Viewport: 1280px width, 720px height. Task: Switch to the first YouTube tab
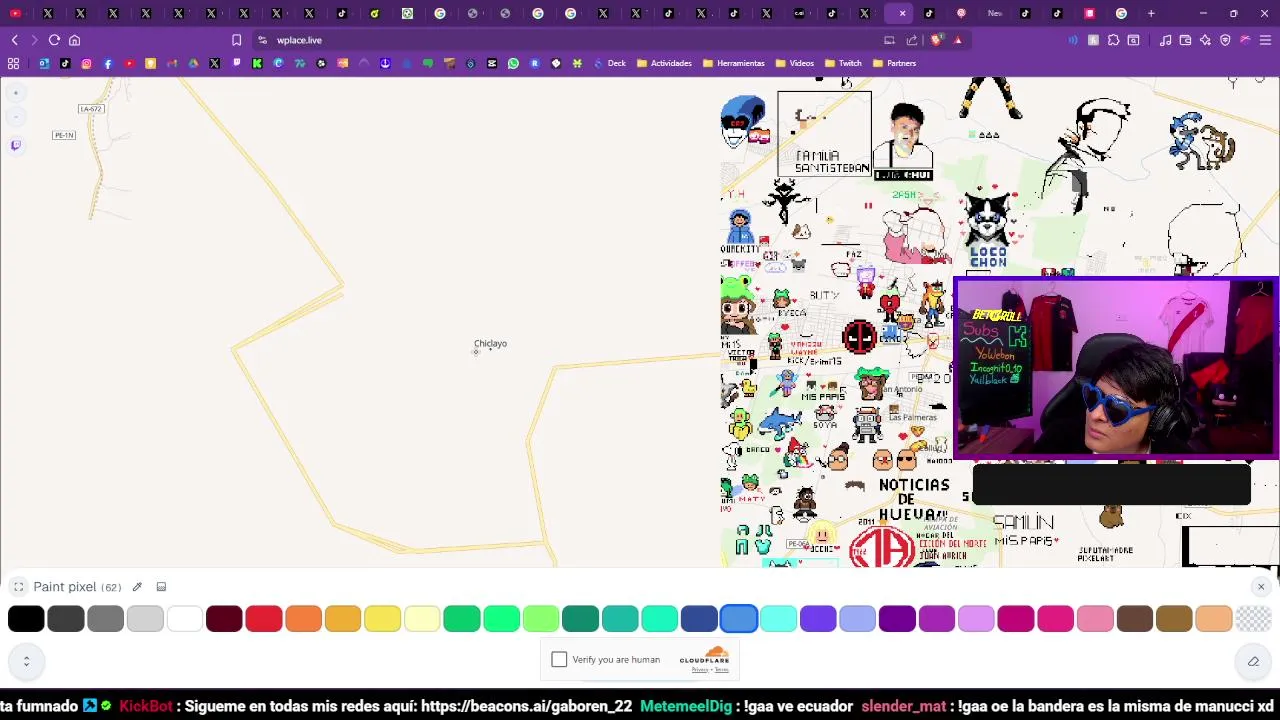tap(15, 13)
